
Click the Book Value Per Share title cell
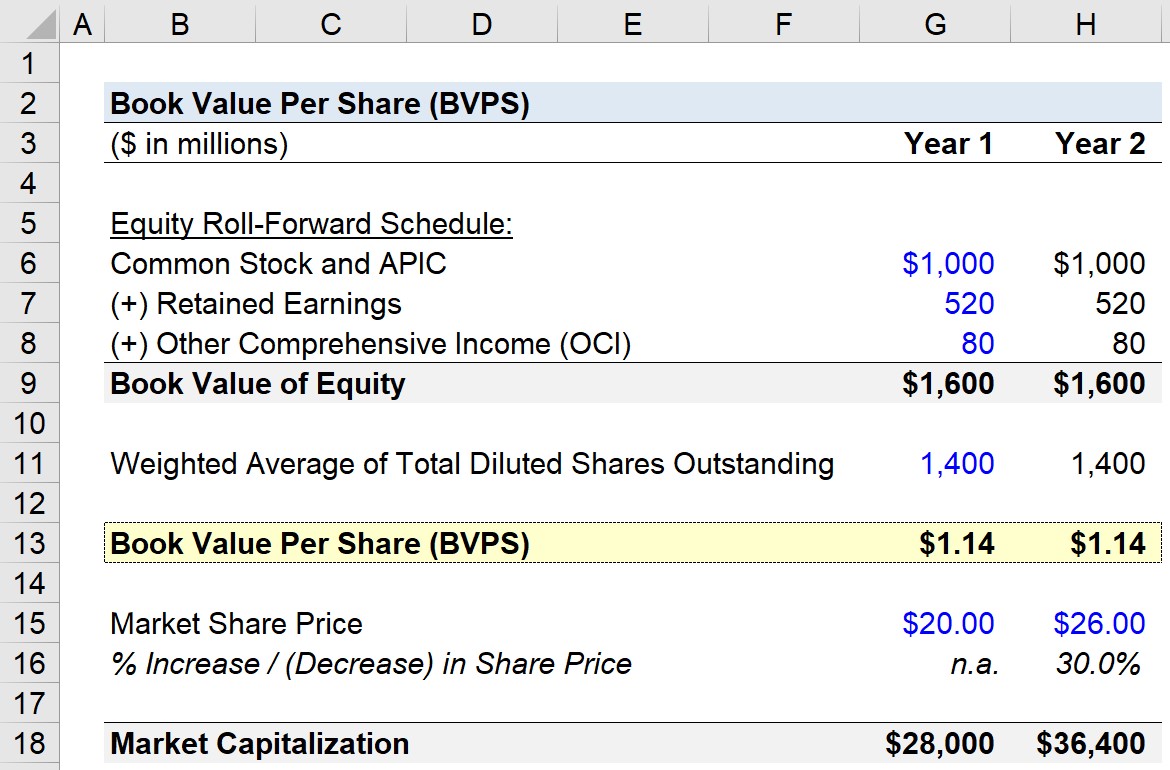[319, 104]
